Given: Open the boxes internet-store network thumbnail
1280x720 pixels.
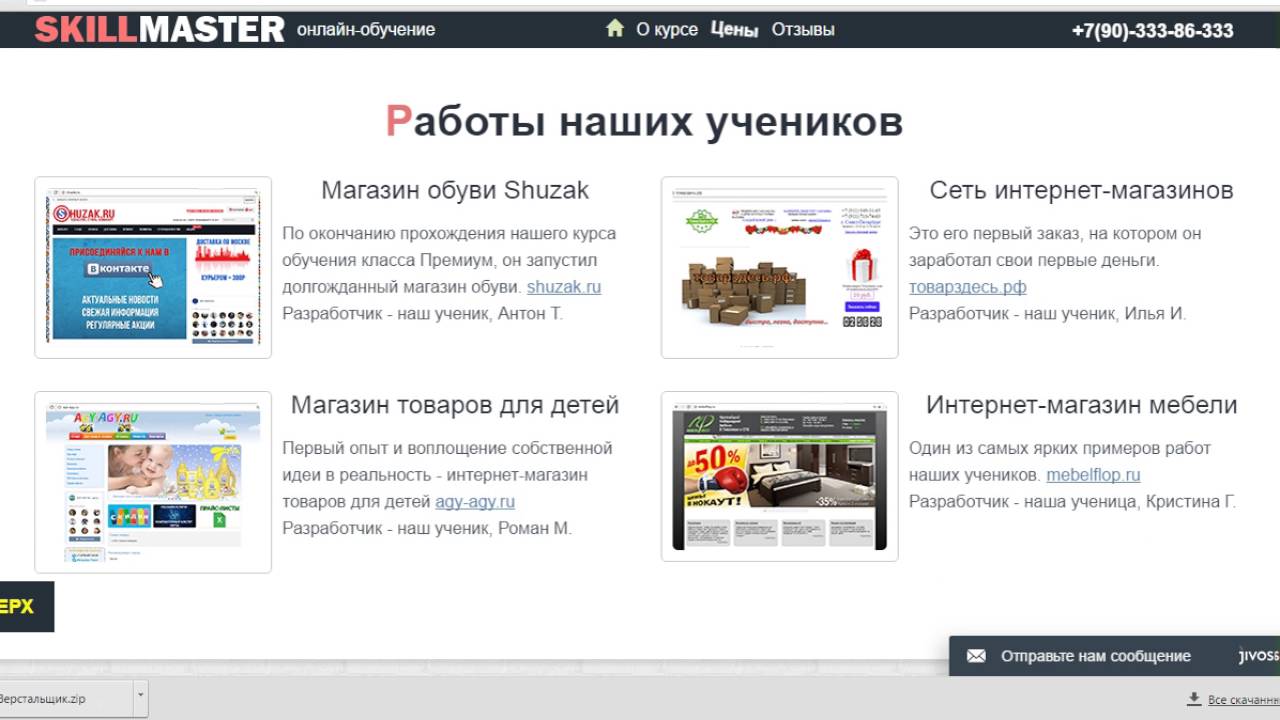Looking at the screenshot, I should coord(779,267).
